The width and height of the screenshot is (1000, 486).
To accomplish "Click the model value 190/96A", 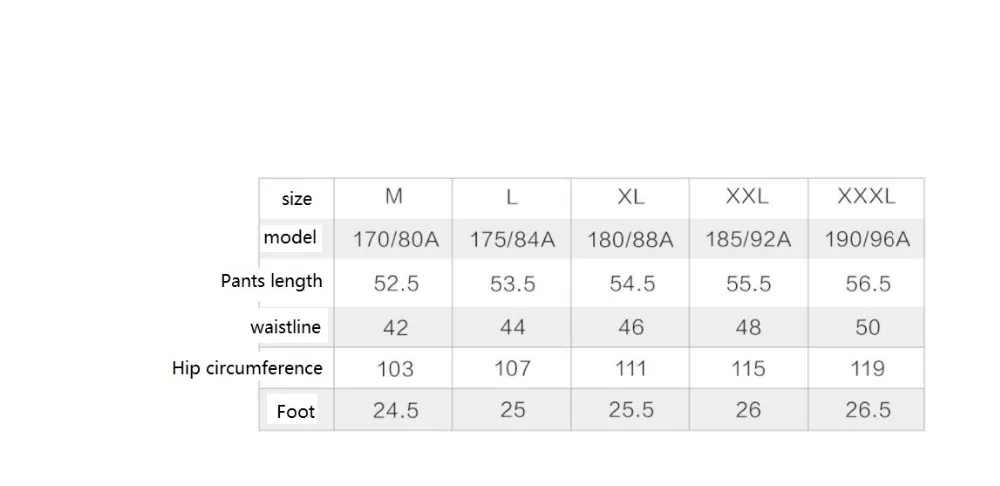I will (x=867, y=240).
